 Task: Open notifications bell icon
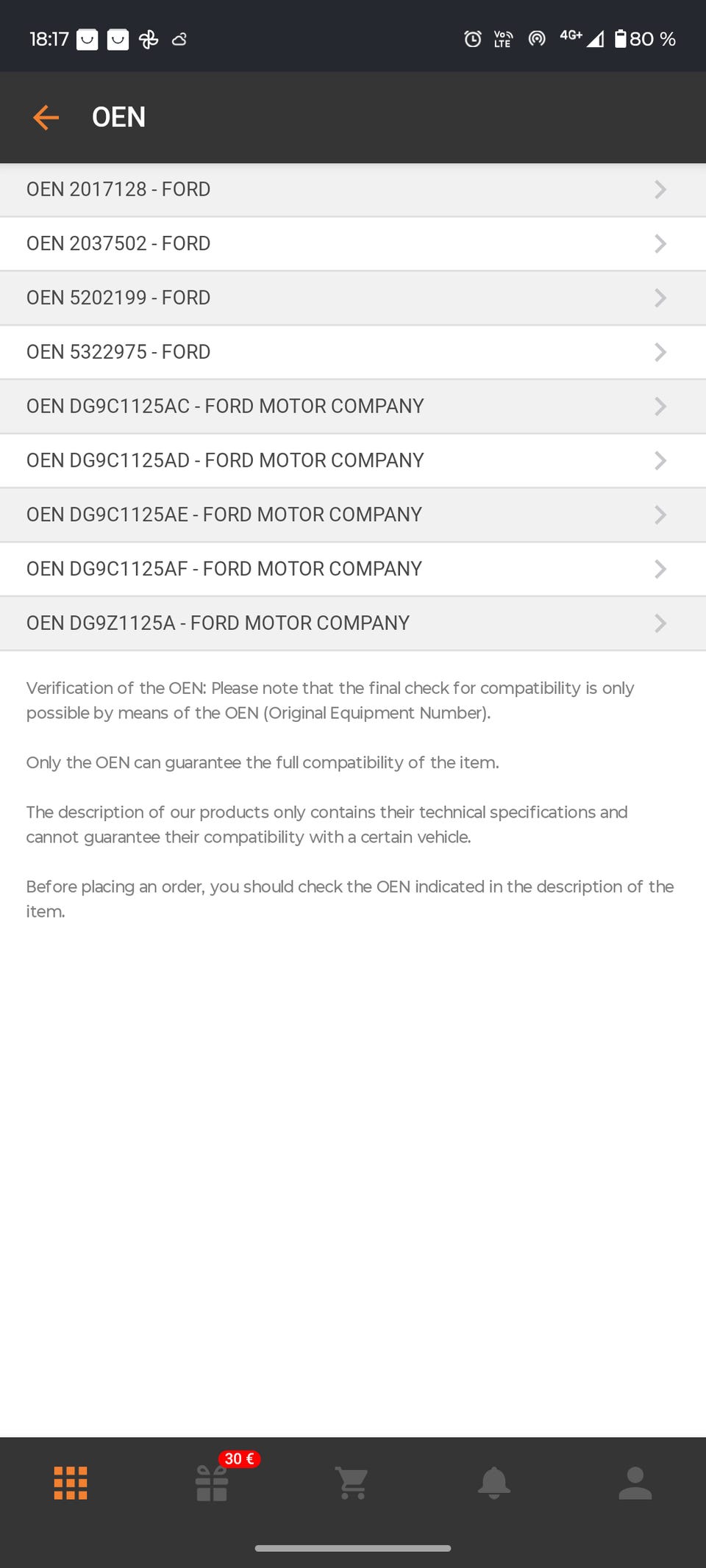pyautogui.click(x=494, y=1483)
